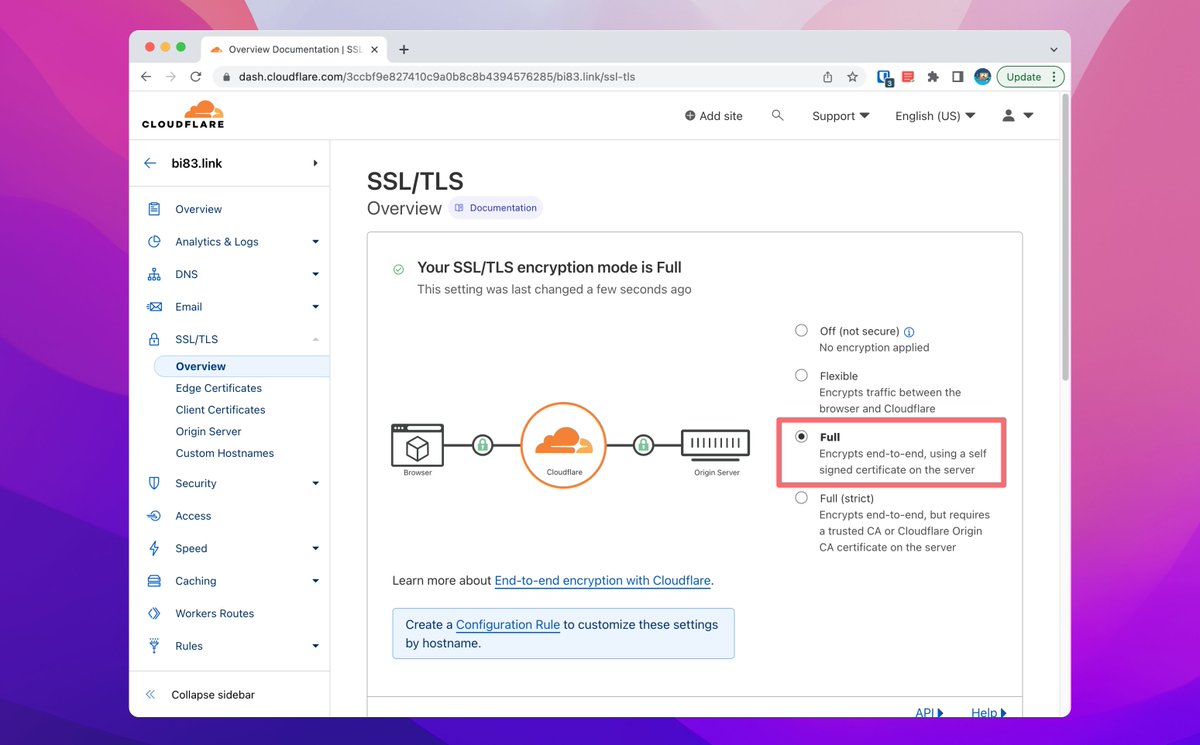Toggle the browser side panel icon
1200x745 pixels.
(x=957, y=77)
